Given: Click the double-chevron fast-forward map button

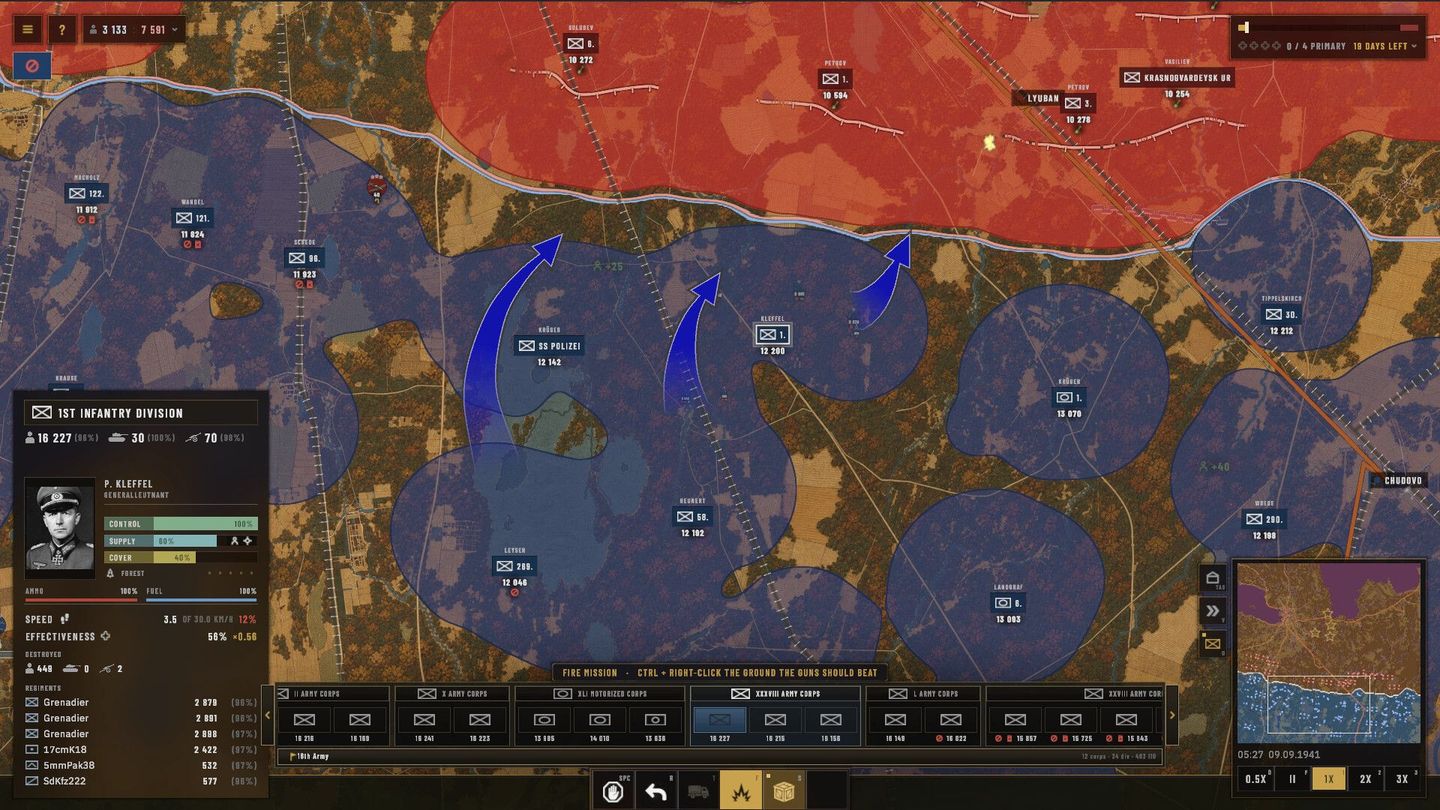Looking at the screenshot, I should pyautogui.click(x=1213, y=611).
